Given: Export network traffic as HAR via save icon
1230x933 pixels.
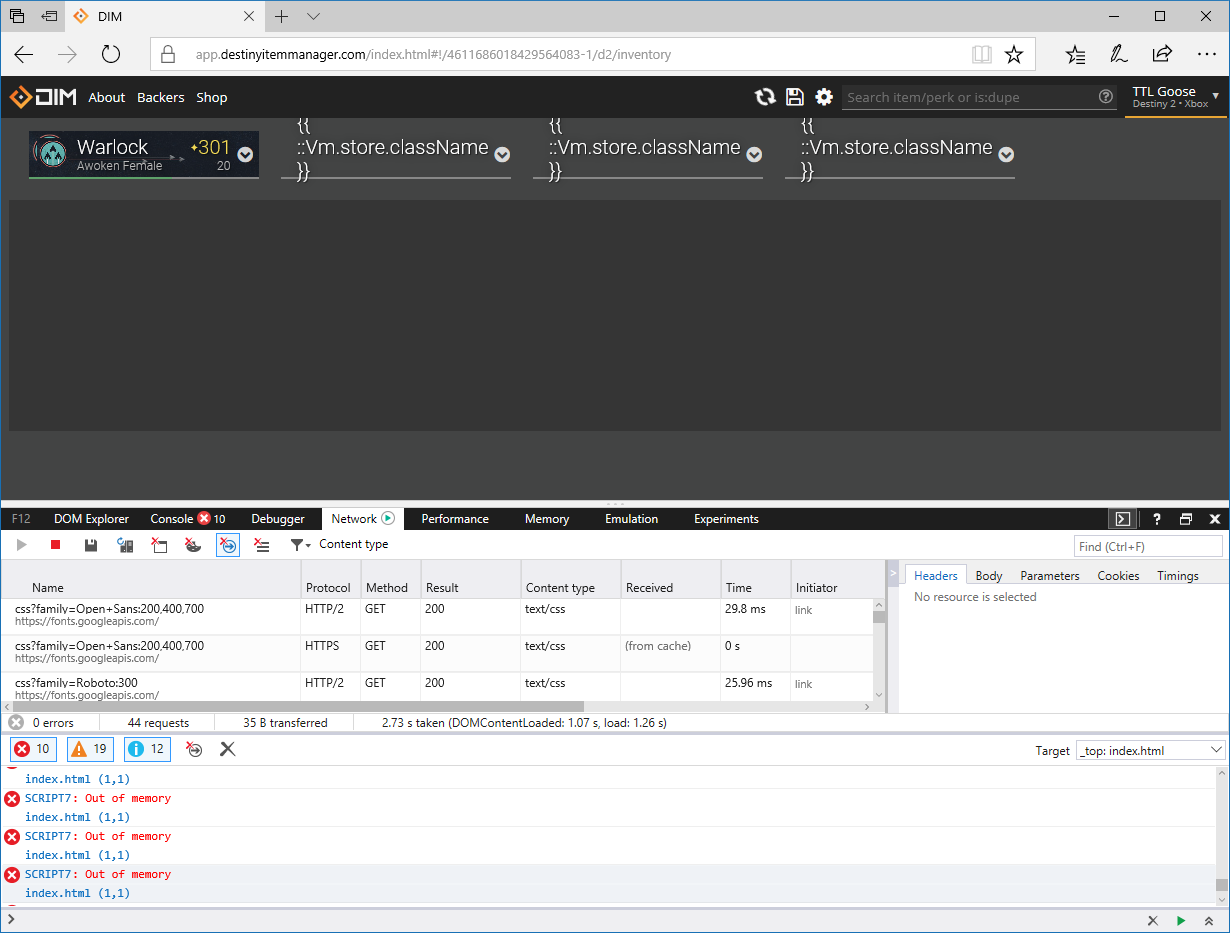Looking at the screenshot, I should click(90, 545).
